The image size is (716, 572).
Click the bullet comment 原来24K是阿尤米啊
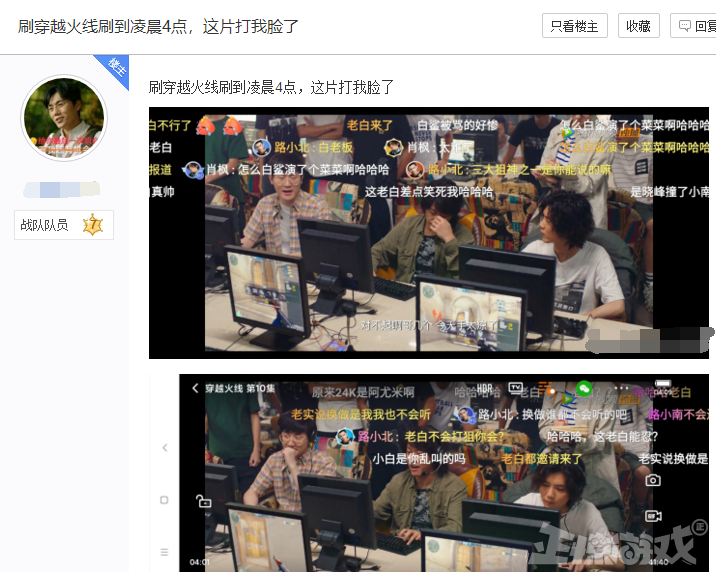coord(363,392)
